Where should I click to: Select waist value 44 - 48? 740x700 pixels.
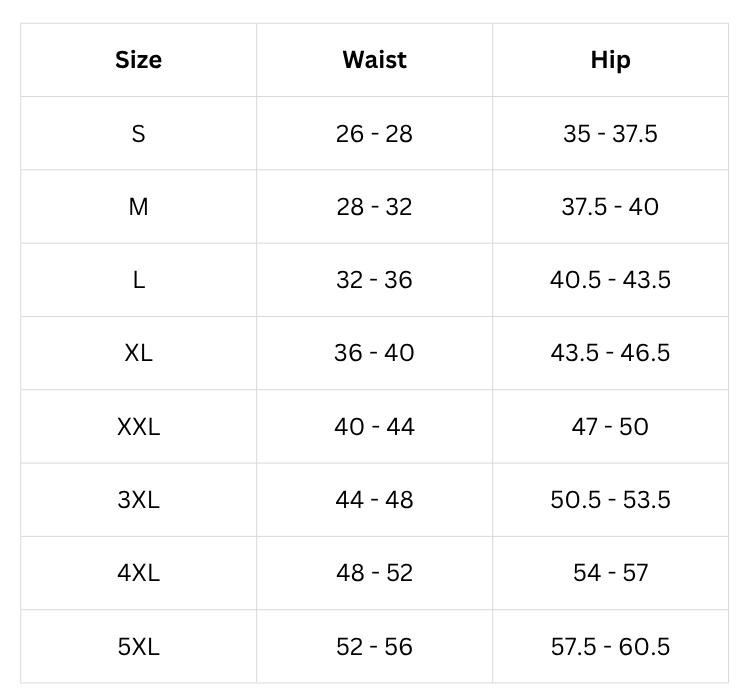point(374,500)
